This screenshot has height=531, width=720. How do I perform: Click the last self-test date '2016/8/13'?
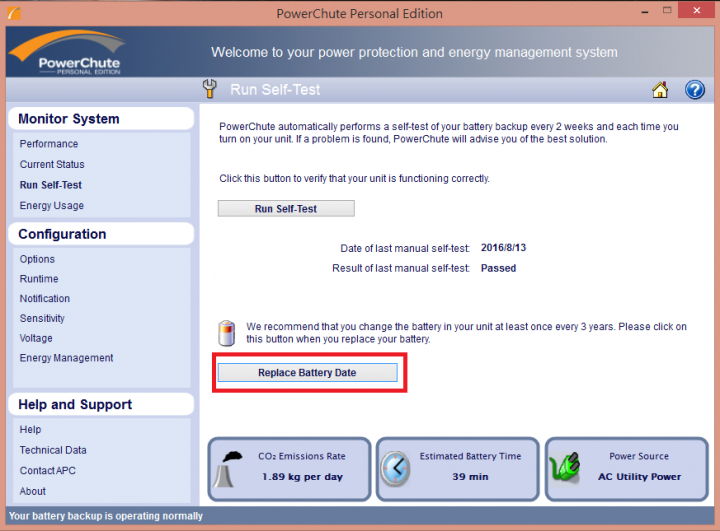[503, 248]
